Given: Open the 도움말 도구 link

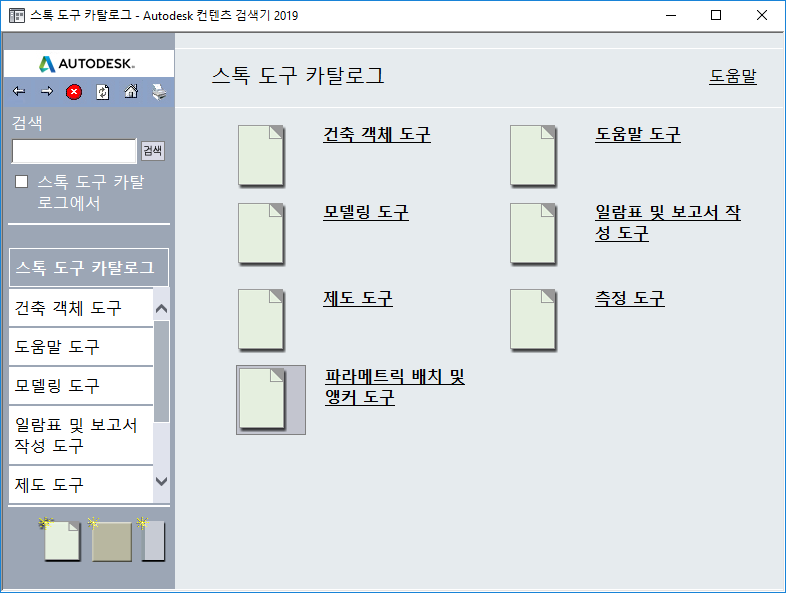Looking at the screenshot, I should point(638,134).
